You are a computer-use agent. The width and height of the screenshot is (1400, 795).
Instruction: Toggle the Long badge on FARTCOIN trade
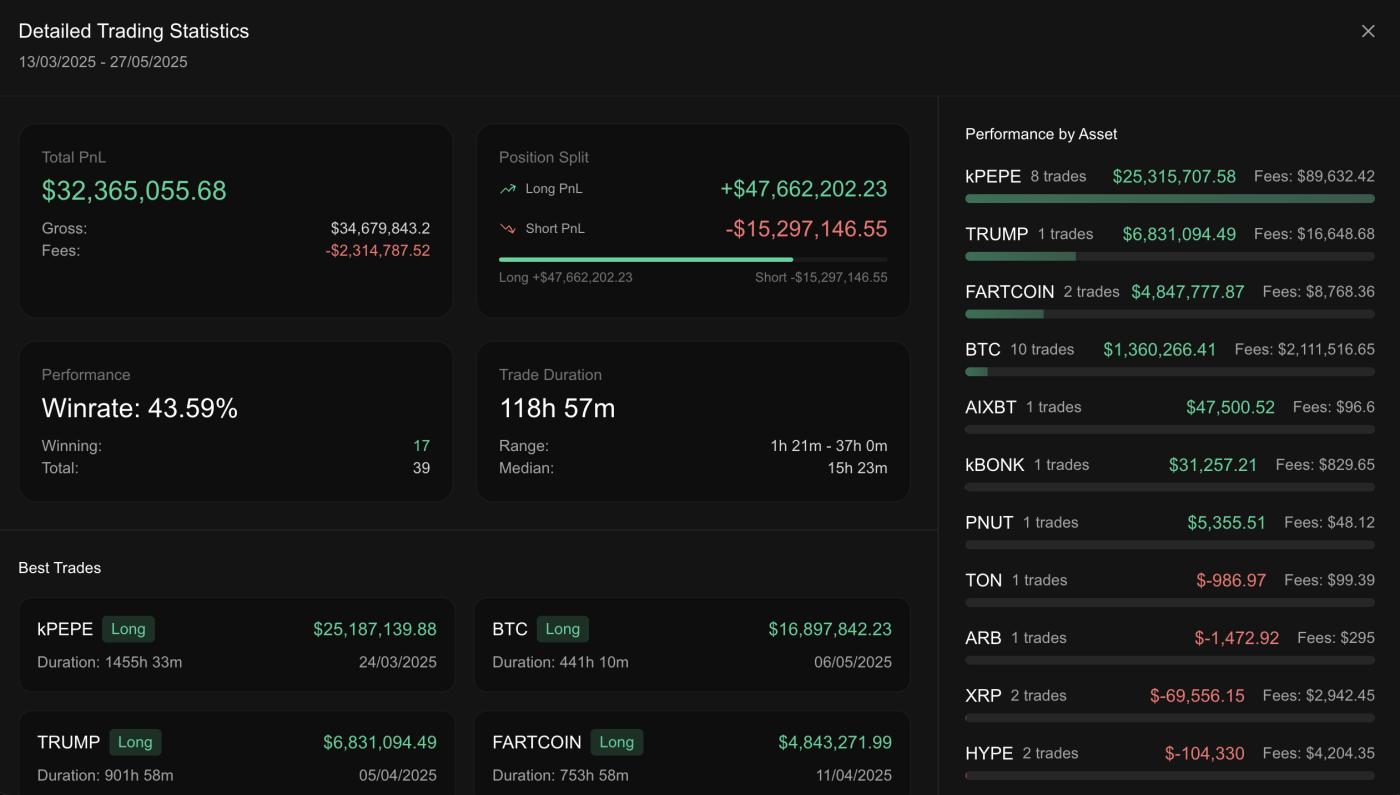[x=618, y=742]
